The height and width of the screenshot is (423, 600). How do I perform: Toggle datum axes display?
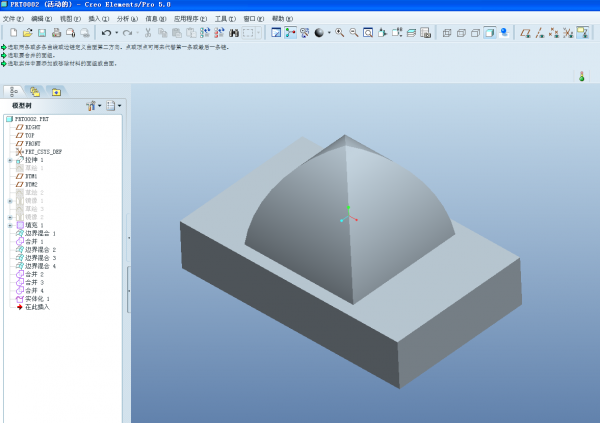[x=540, y=33]
